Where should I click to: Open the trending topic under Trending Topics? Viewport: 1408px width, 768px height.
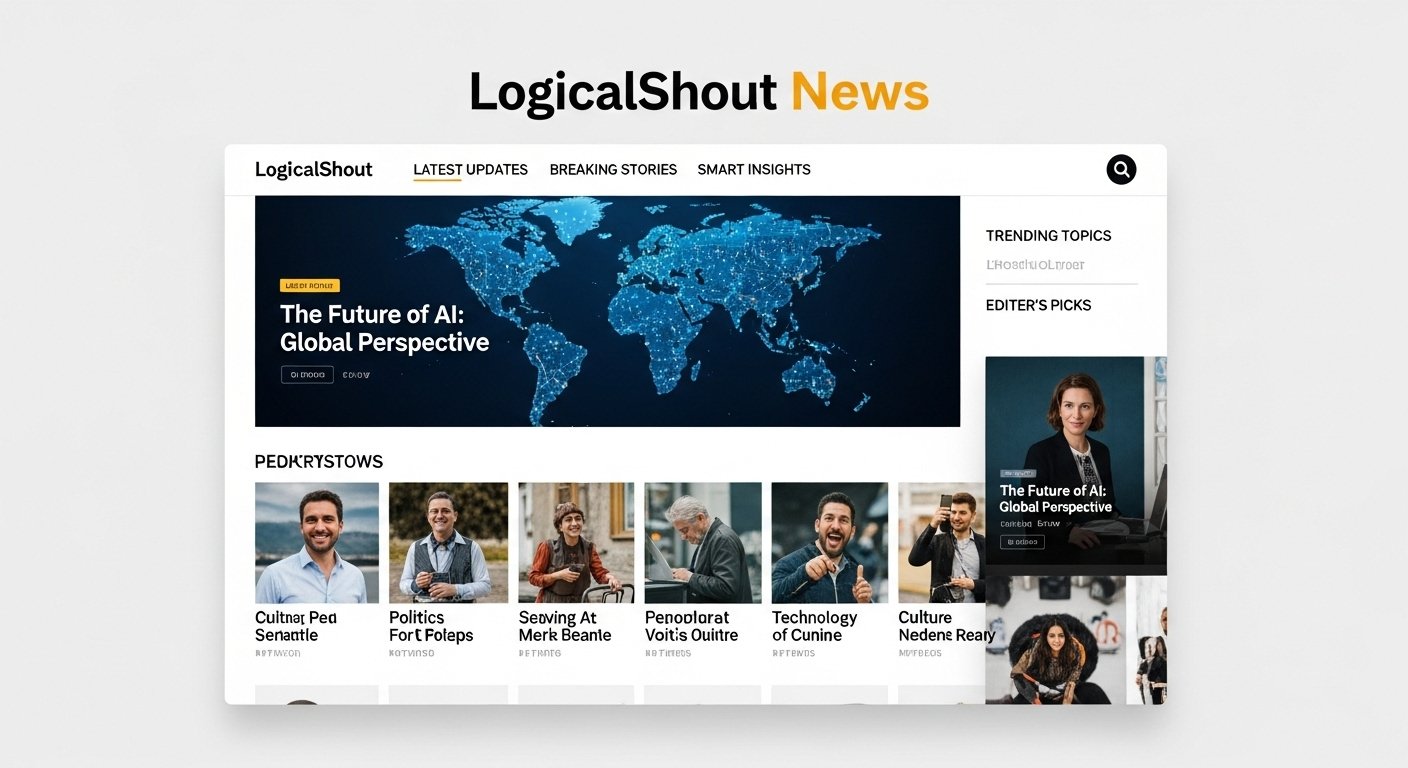pos(1035,264)
